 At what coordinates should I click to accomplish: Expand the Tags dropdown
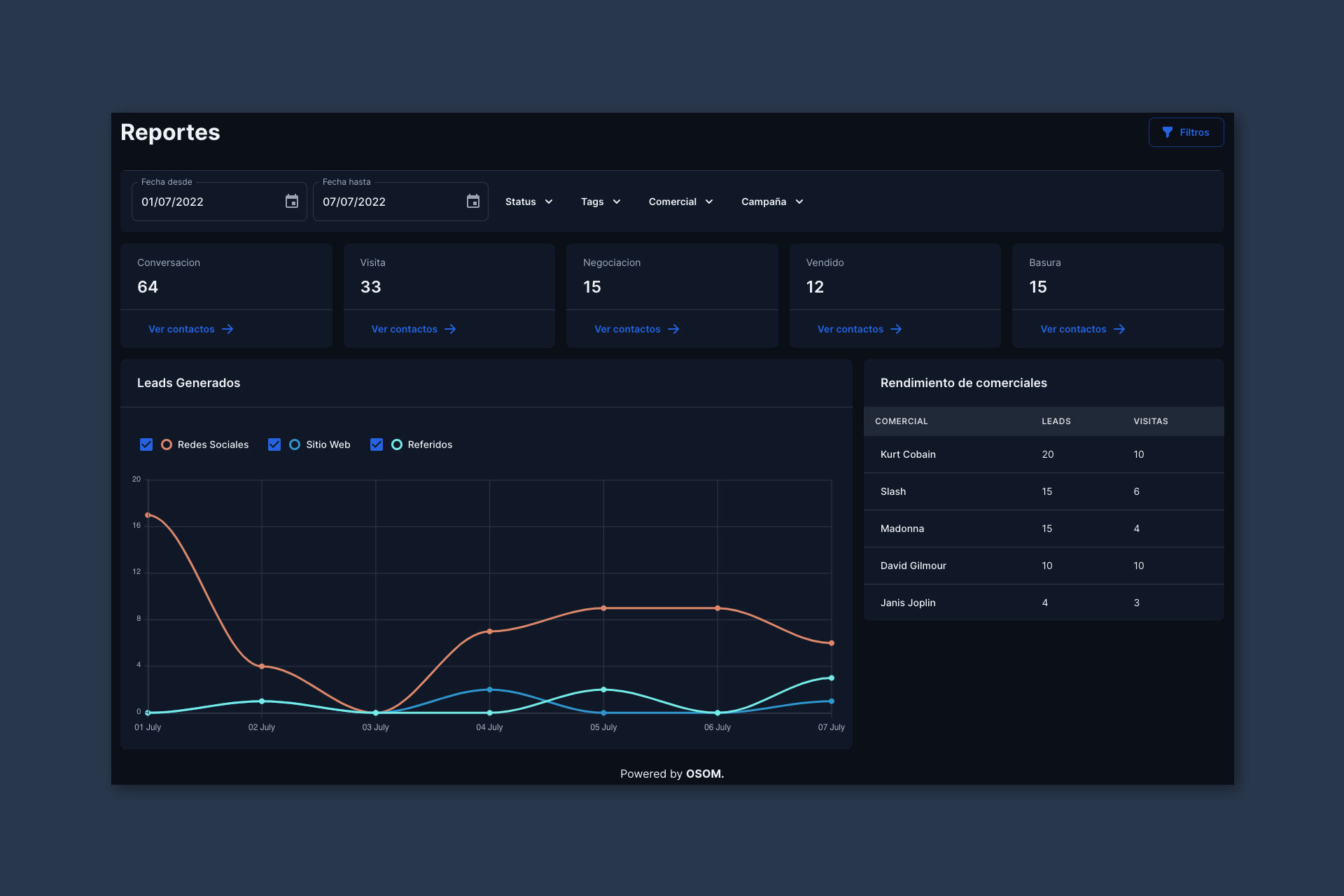[x=601, y=202]
